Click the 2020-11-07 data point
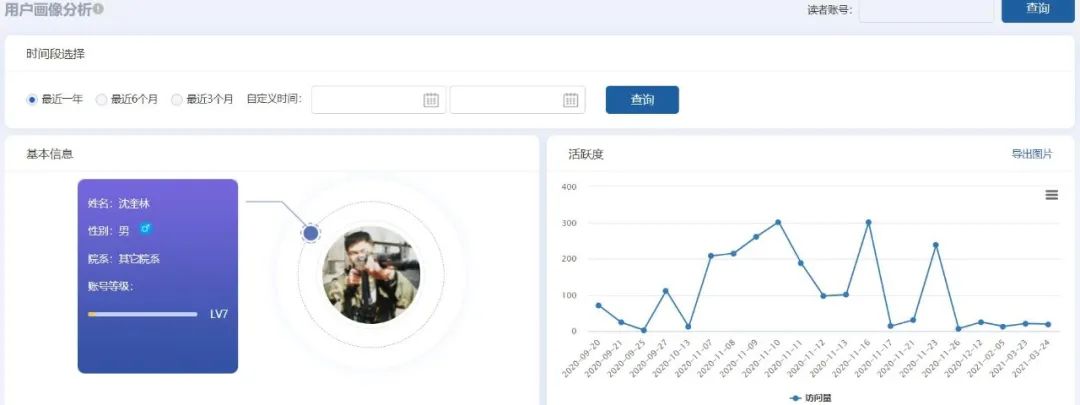The height and width of the screenshot is (405, 1080). pyautogui.click(x=710, y=256)
